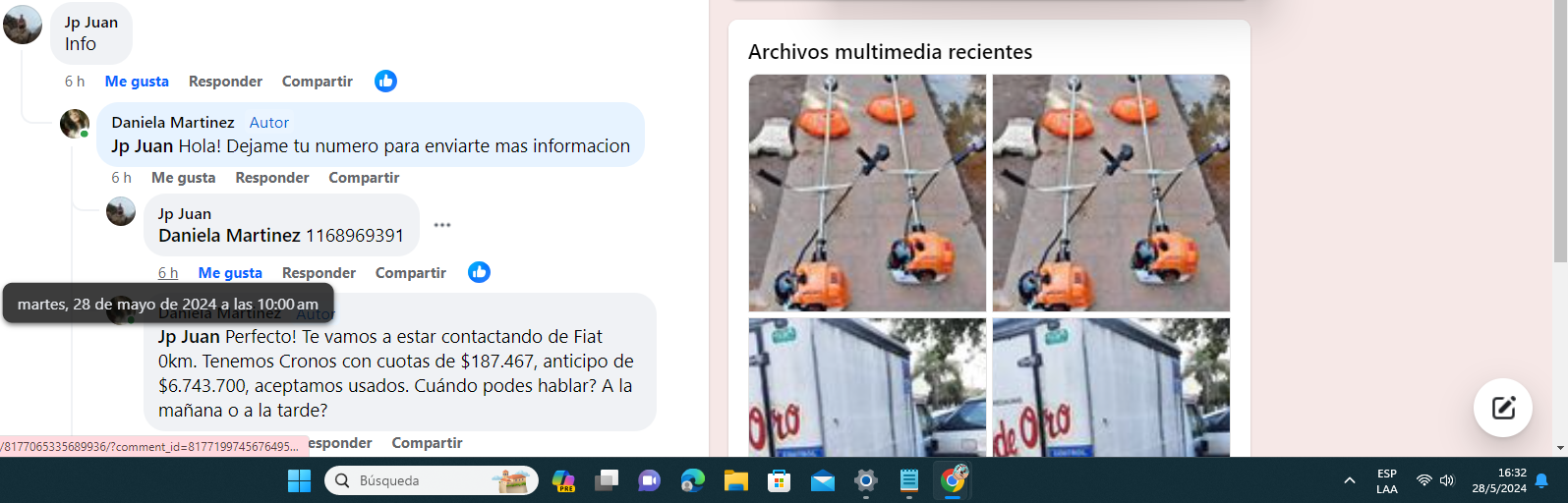Click the taskbar Búsqueda search box

[x=432, y=480]
